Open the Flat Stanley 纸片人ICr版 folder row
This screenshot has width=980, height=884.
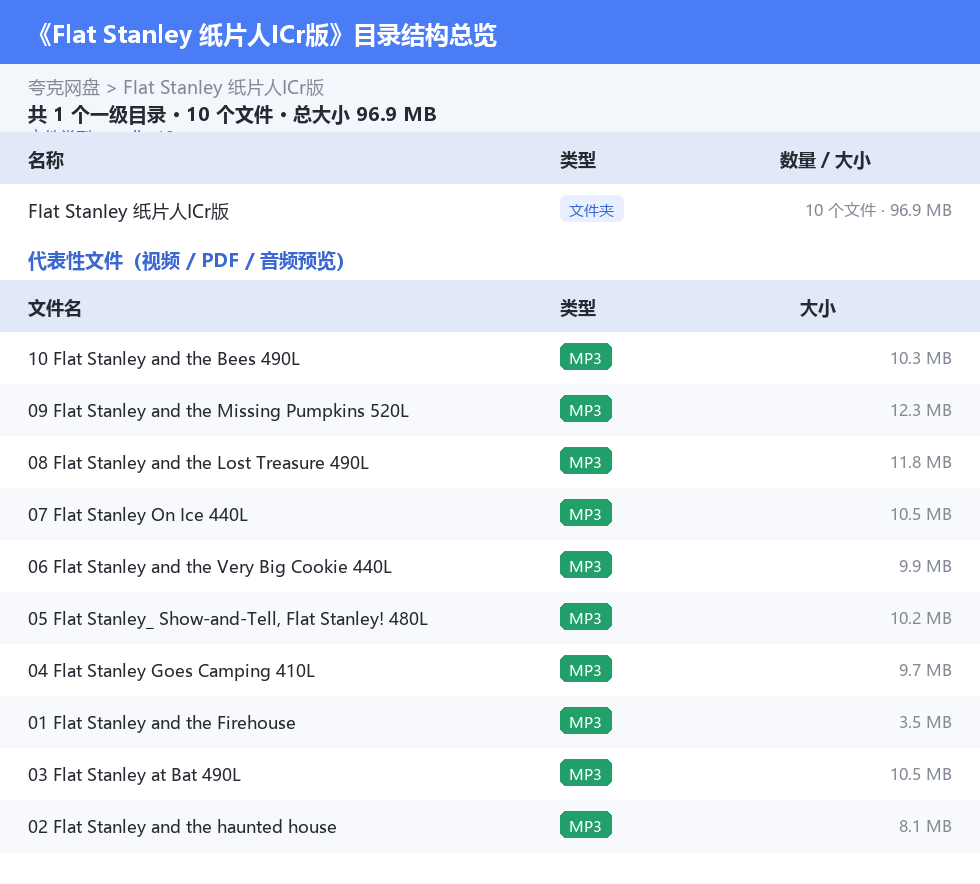tap(490, 211)
